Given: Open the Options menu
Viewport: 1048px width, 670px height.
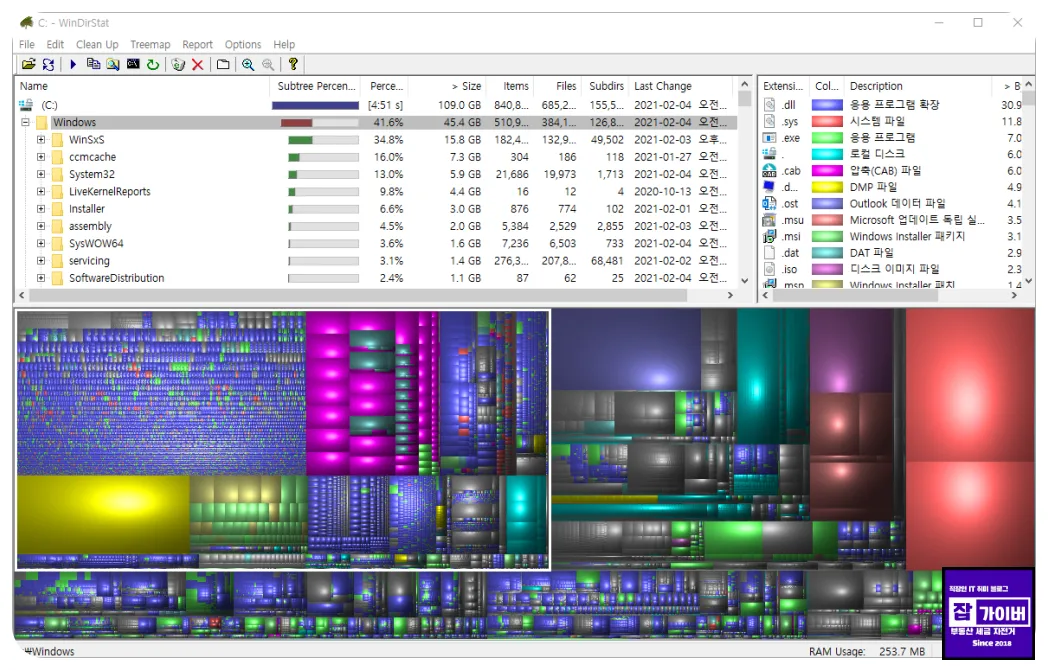Looking at the screenshot, I should coord(243,44).
